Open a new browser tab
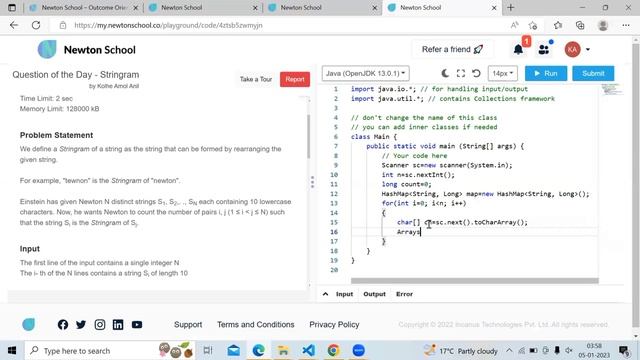The width and height of the screenshot is (640, 360). 511,7
